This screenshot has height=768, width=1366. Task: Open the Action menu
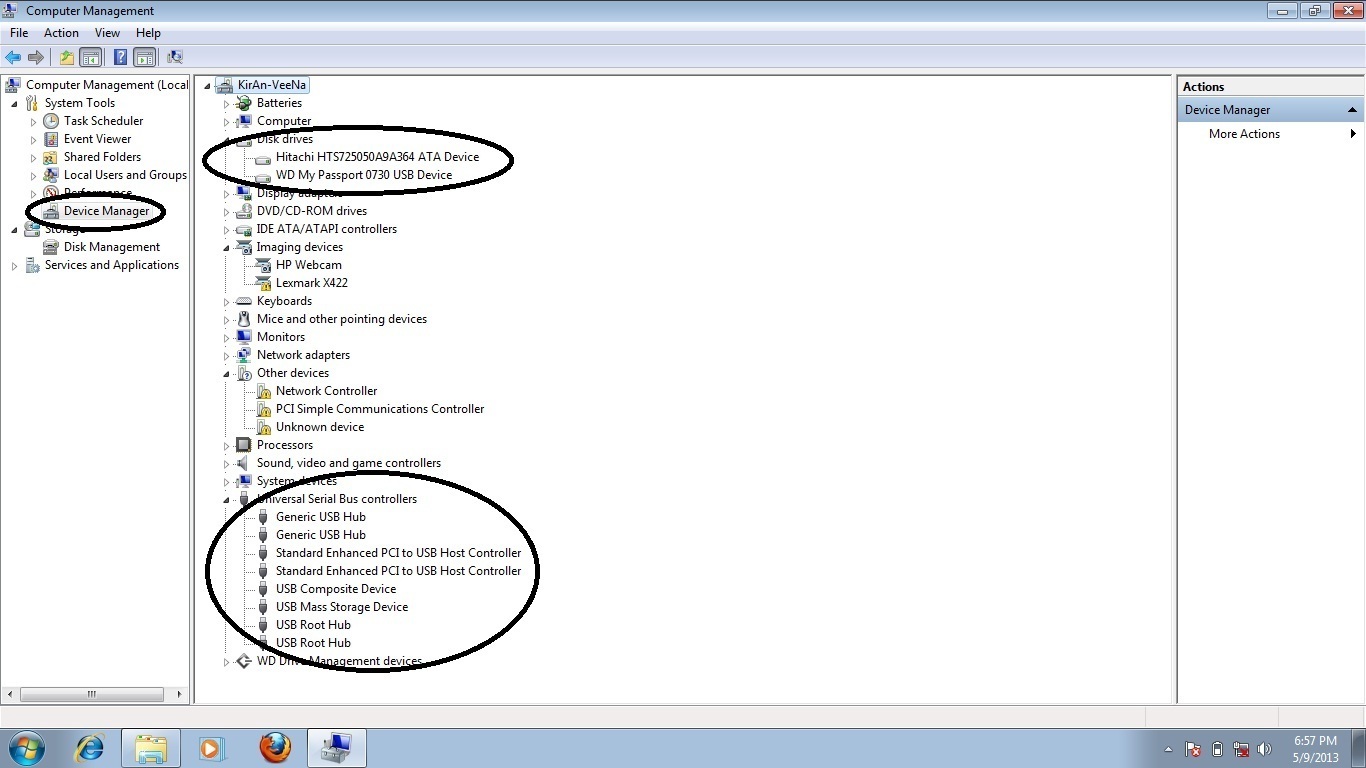click(x=61, y=33)
